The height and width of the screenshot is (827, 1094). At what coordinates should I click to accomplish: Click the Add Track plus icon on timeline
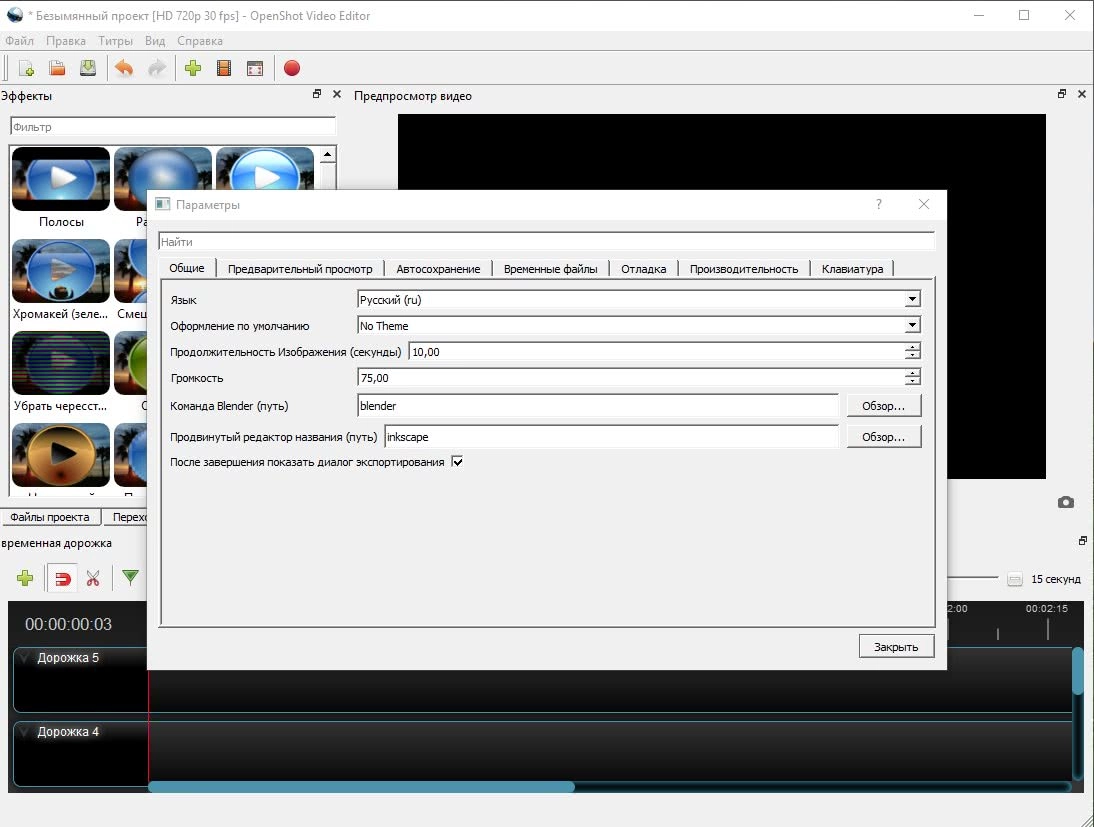[x=25, y=578]
